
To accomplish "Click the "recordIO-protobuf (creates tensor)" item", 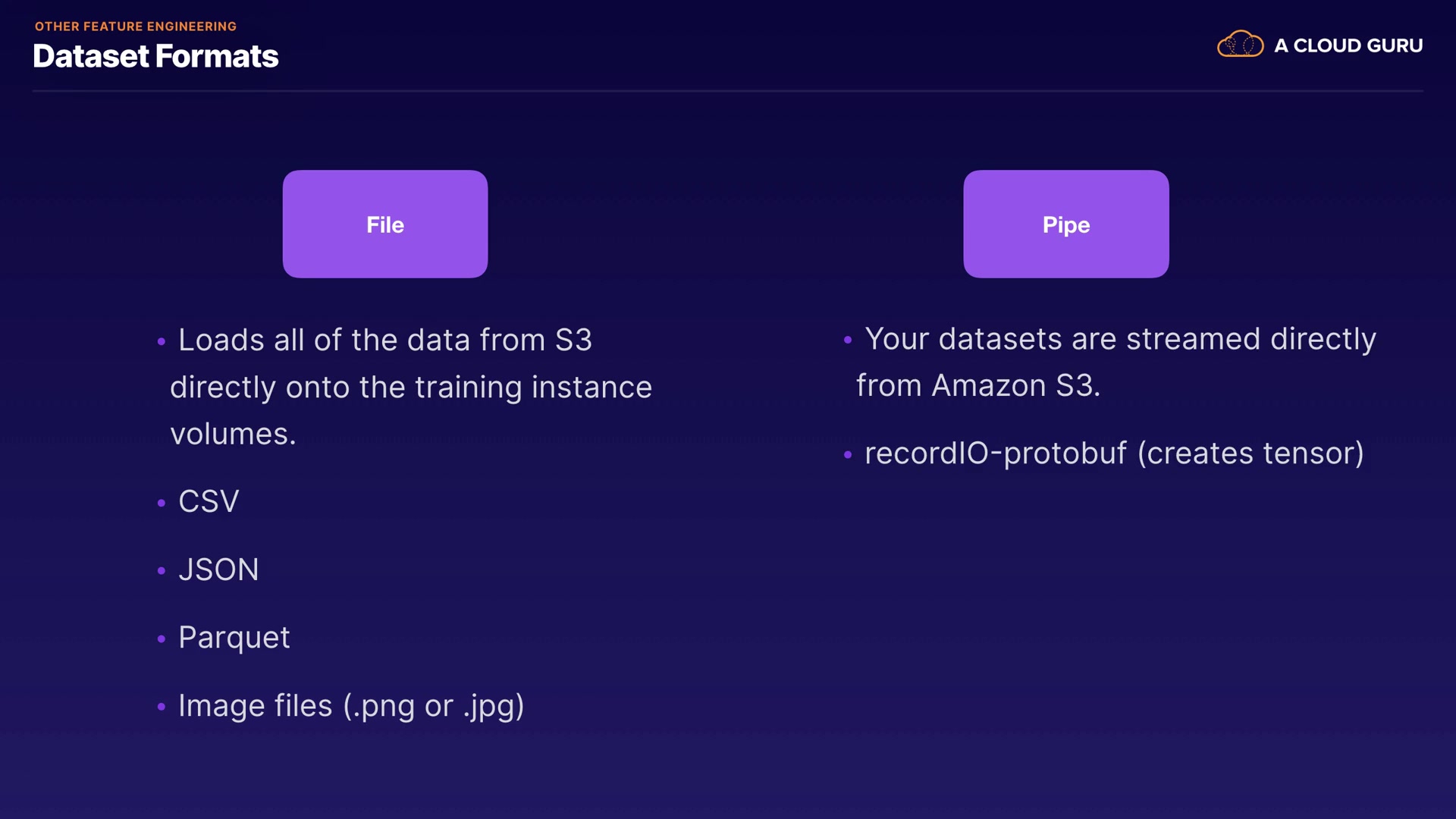I will [1114, 453].
